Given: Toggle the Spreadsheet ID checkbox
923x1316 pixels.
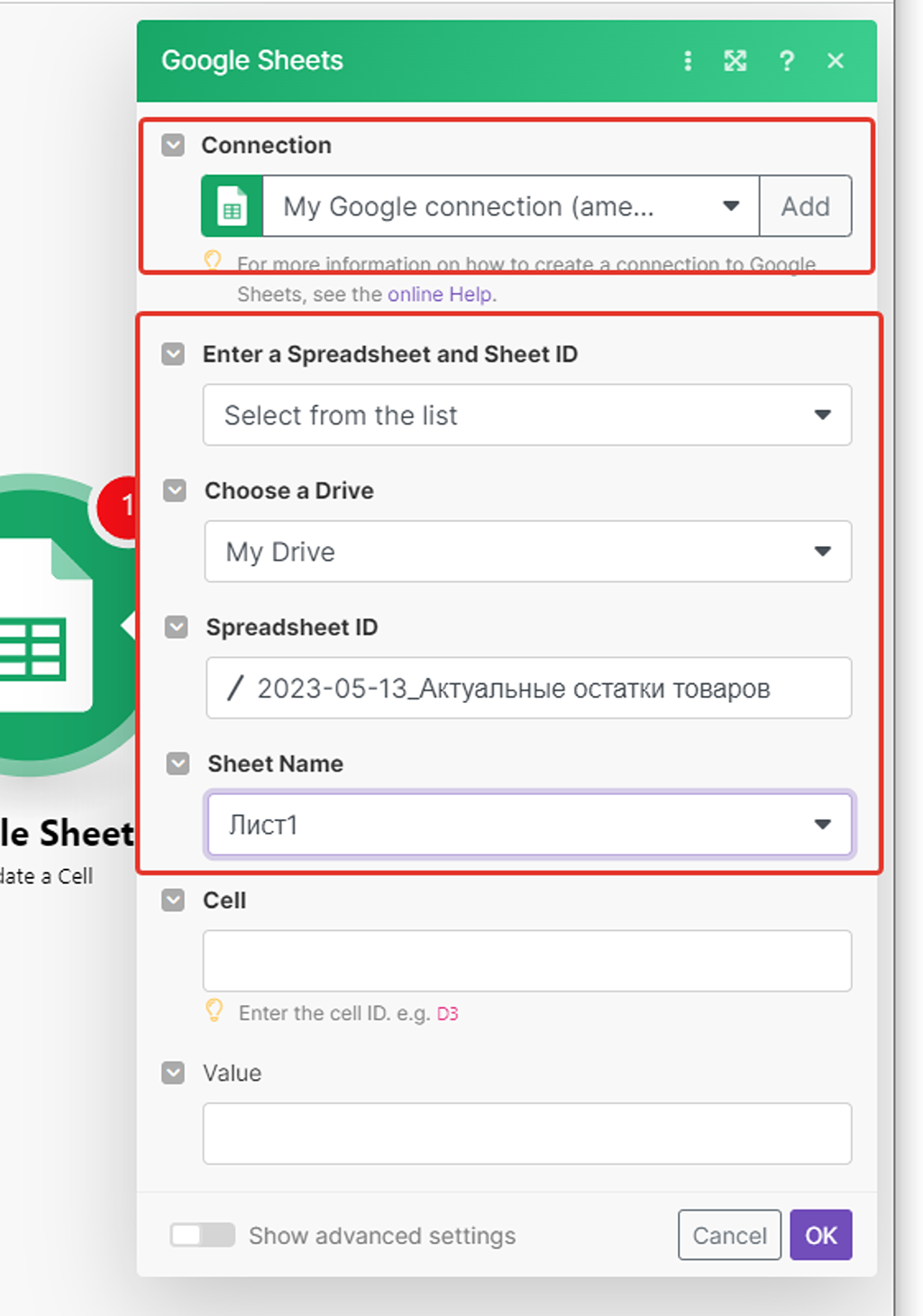Looking at the screenshot, I should click(177, 627).
